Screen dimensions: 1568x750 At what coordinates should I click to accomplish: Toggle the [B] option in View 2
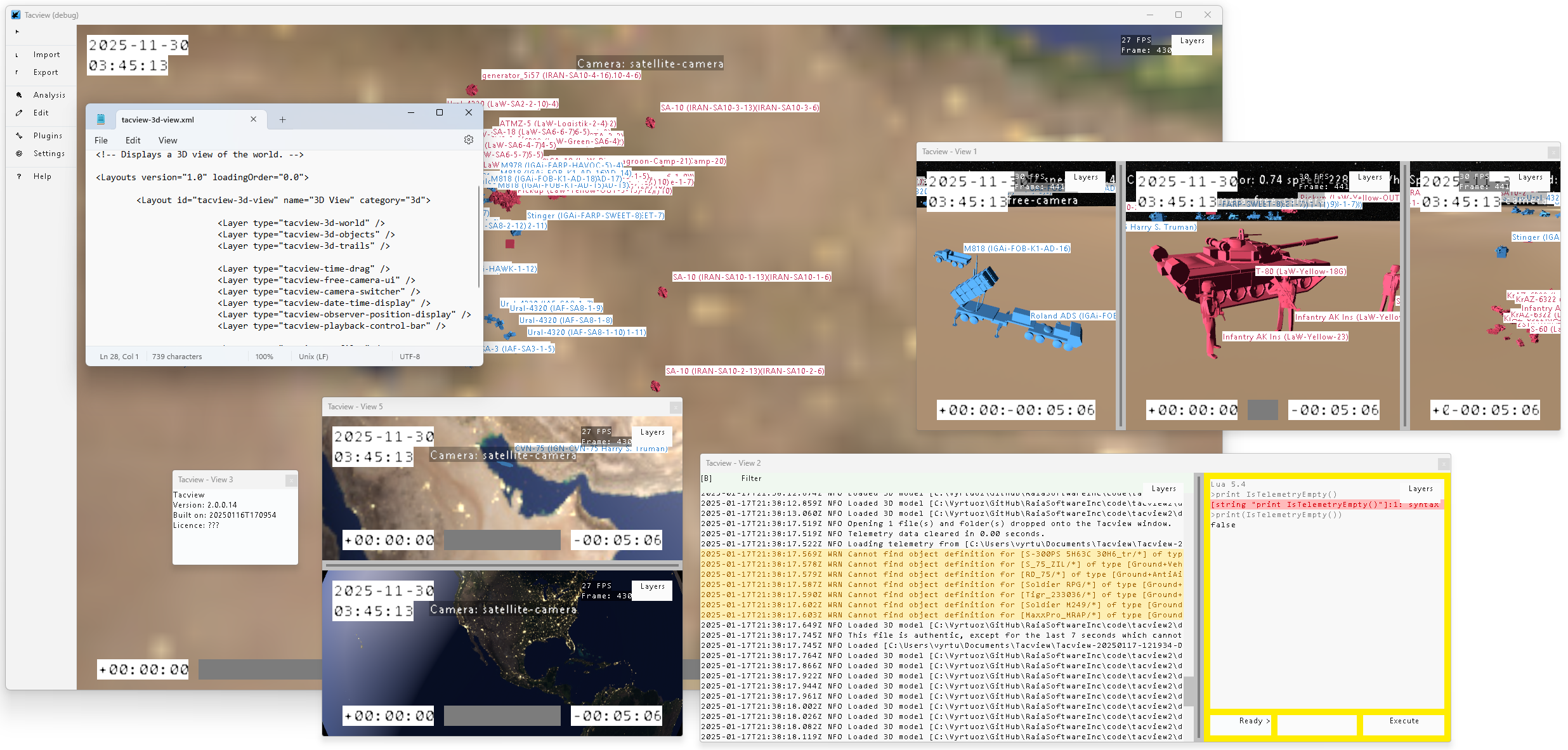coord(707,478)
